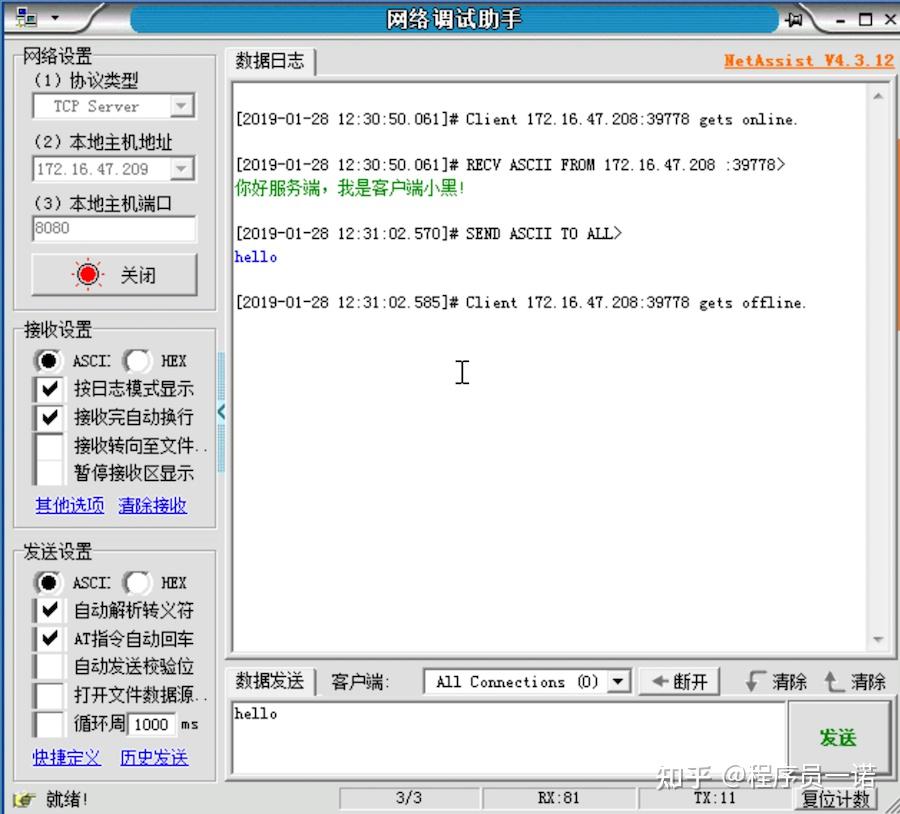The height and width of the screenshot is (814, 900).
Task: Open the All Connections client dropdown
Action: 616,681
